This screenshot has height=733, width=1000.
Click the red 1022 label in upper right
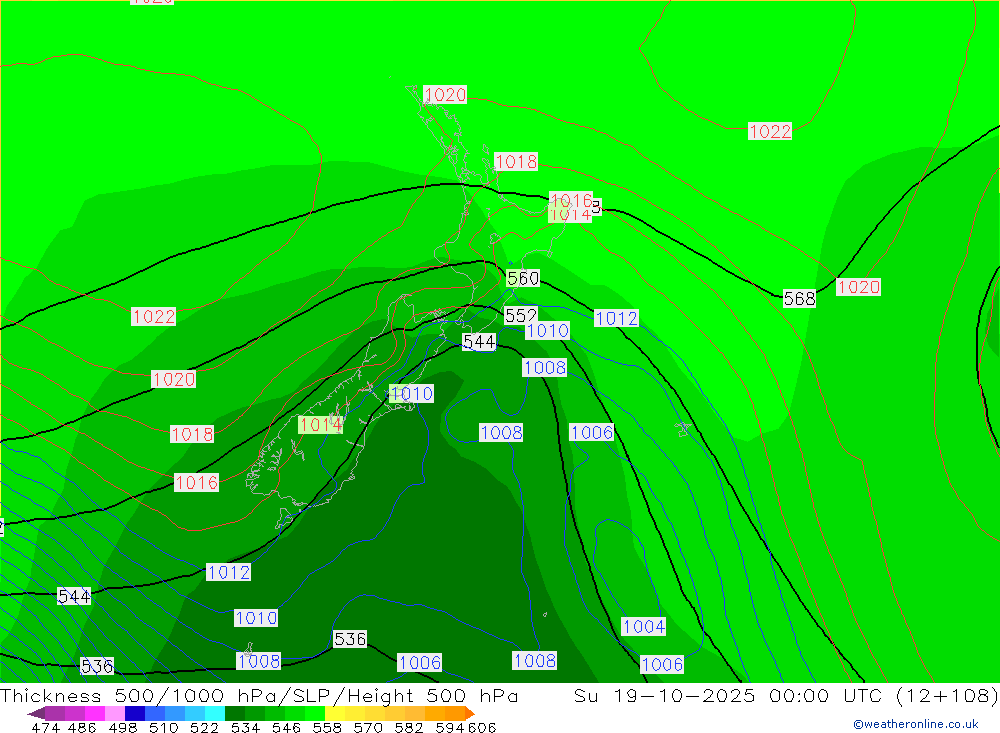[770, 131]
